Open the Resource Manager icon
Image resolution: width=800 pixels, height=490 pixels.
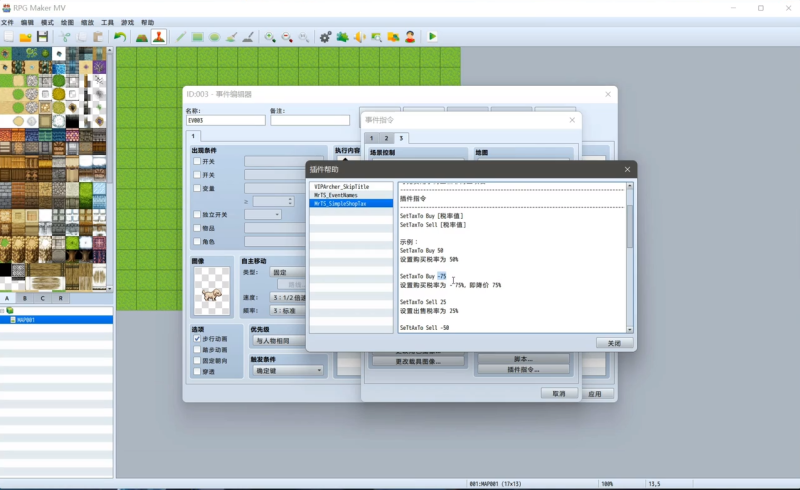393,37
